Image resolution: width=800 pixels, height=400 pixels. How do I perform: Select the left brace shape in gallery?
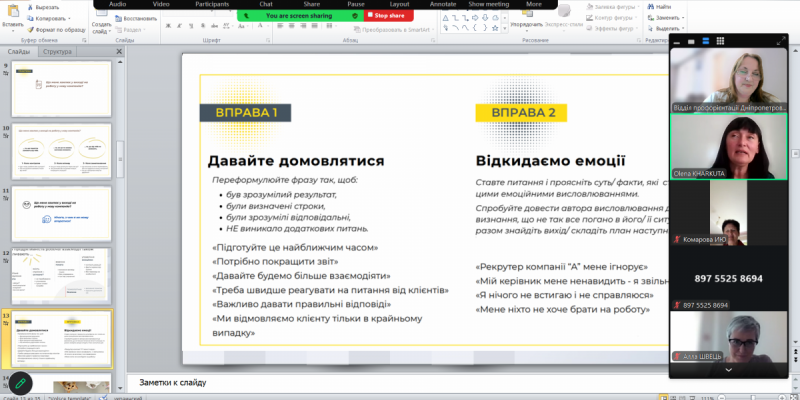475,28
